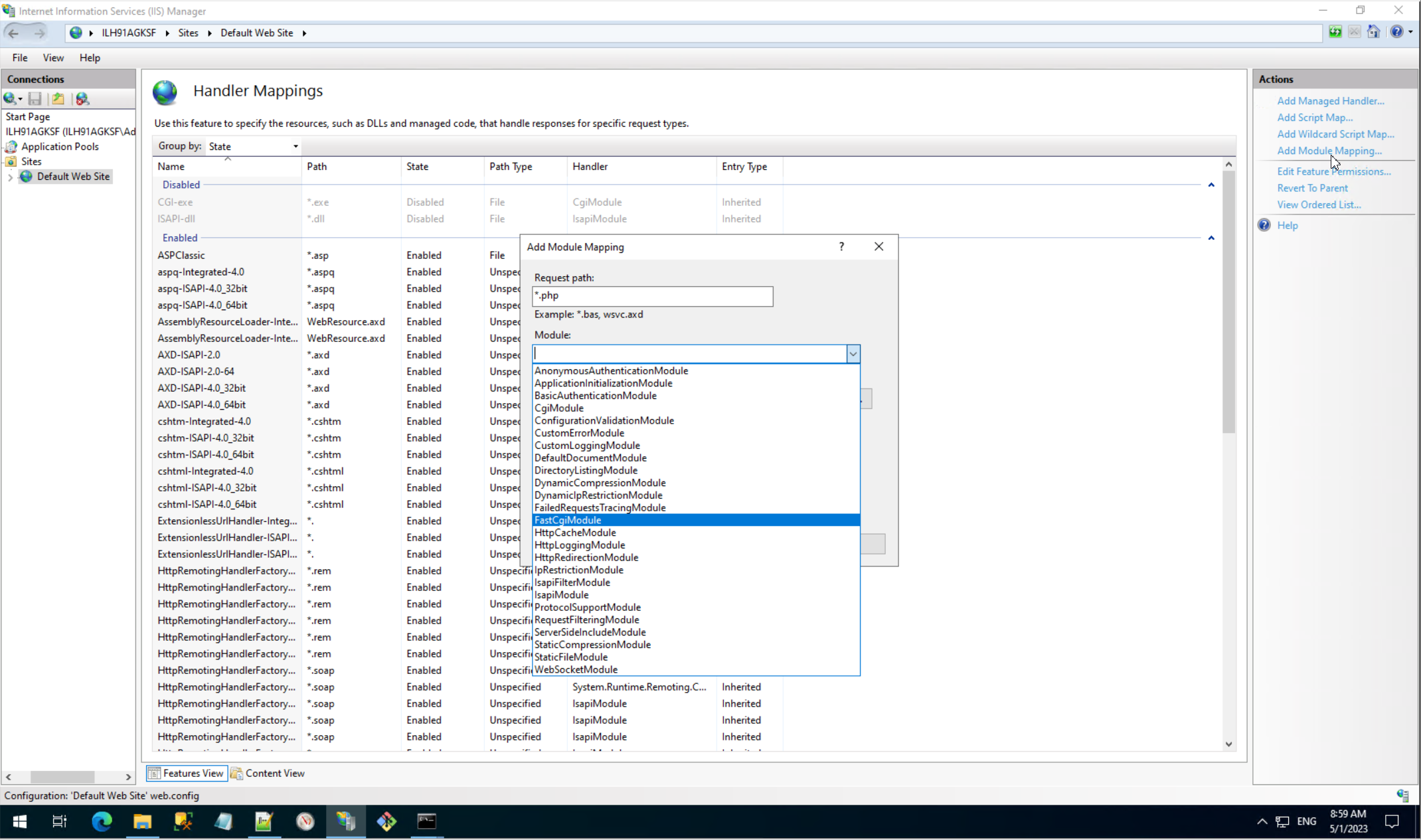Open the View menu
This screenshot has width=1421, height=840.
[53, 58]
